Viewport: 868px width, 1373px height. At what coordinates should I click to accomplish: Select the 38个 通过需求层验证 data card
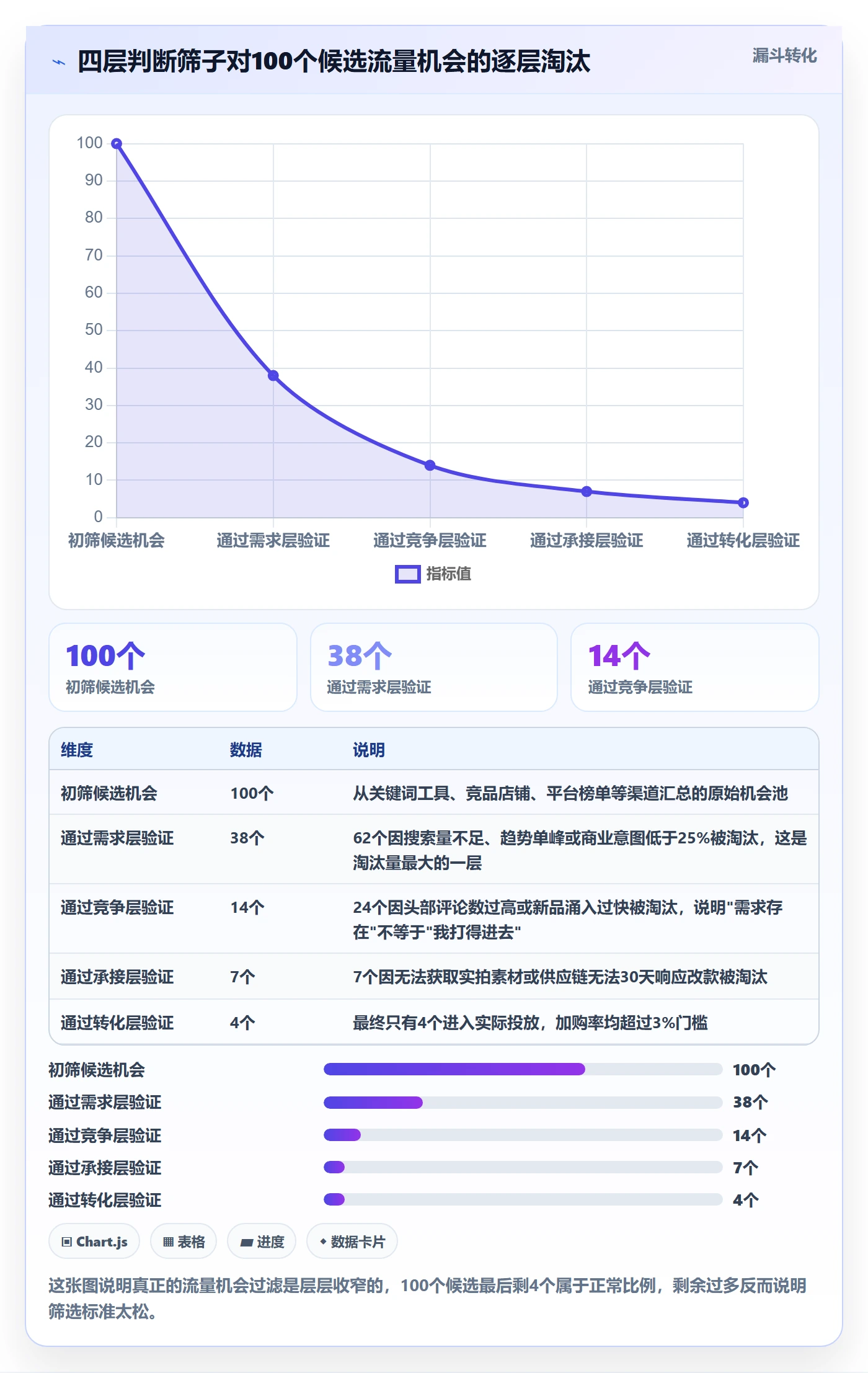[x=434, y=667]
